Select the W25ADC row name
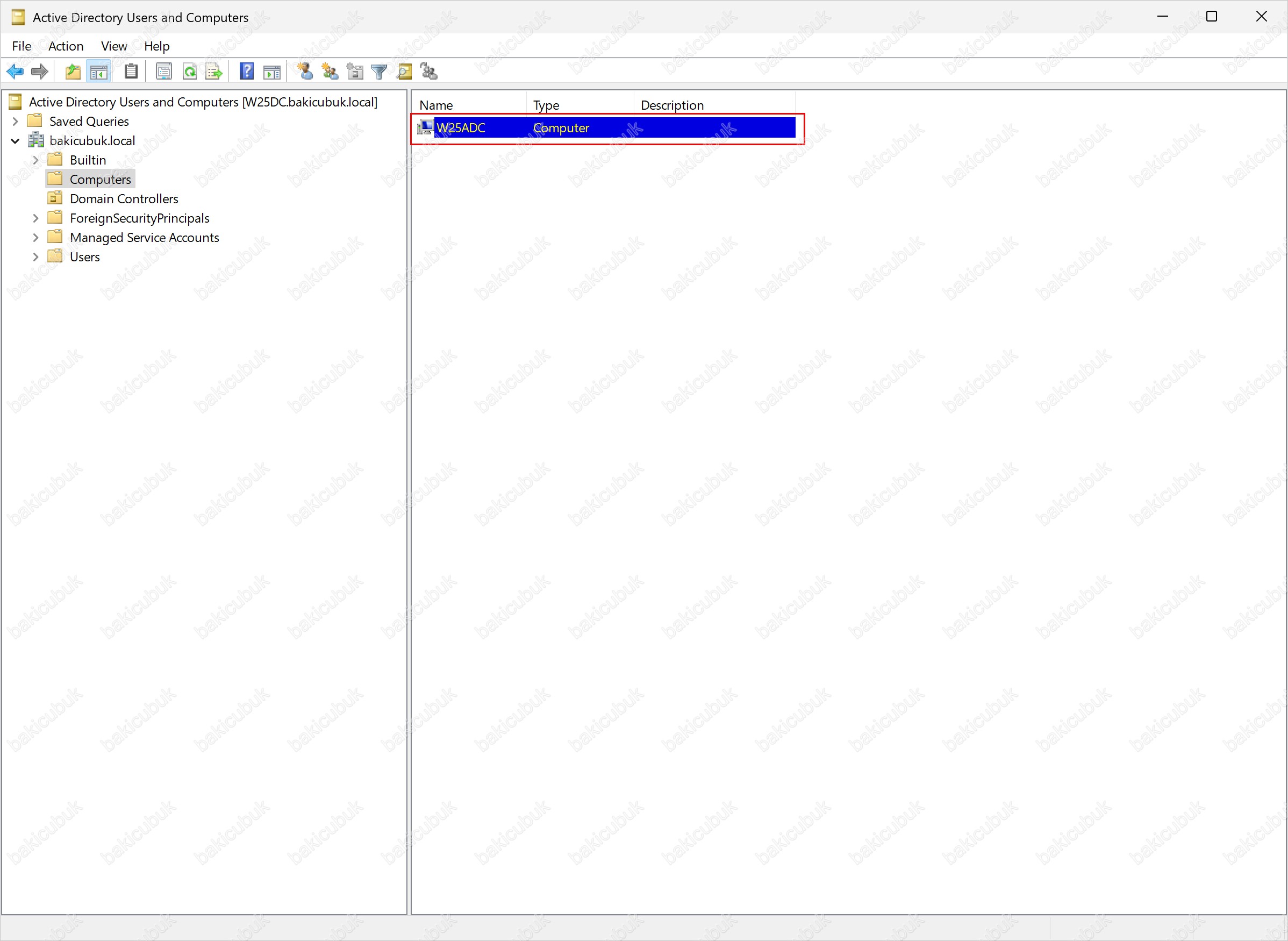This screenshot has height=941, width=1288. (x=461, y=127)
